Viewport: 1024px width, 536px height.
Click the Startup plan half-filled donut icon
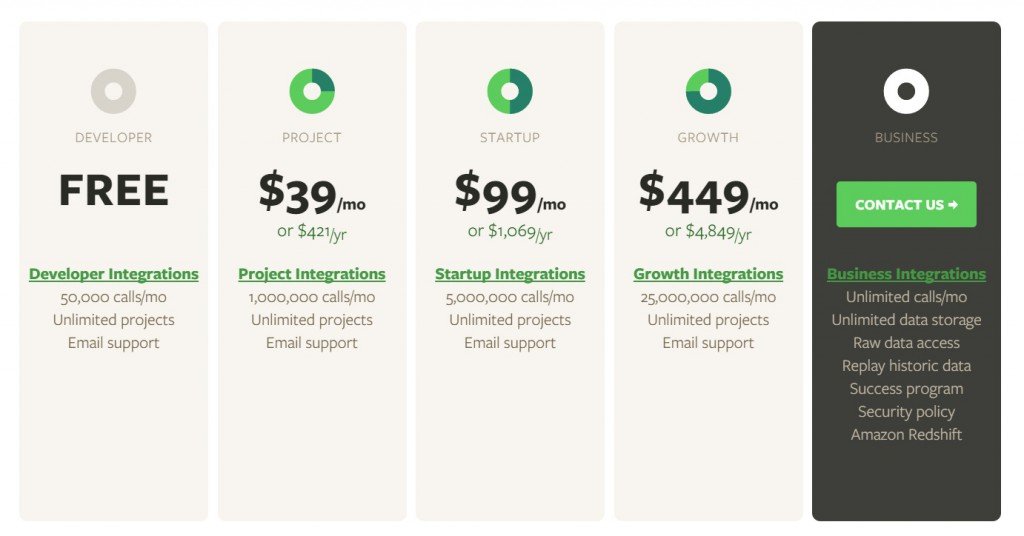tap(510, 91)
